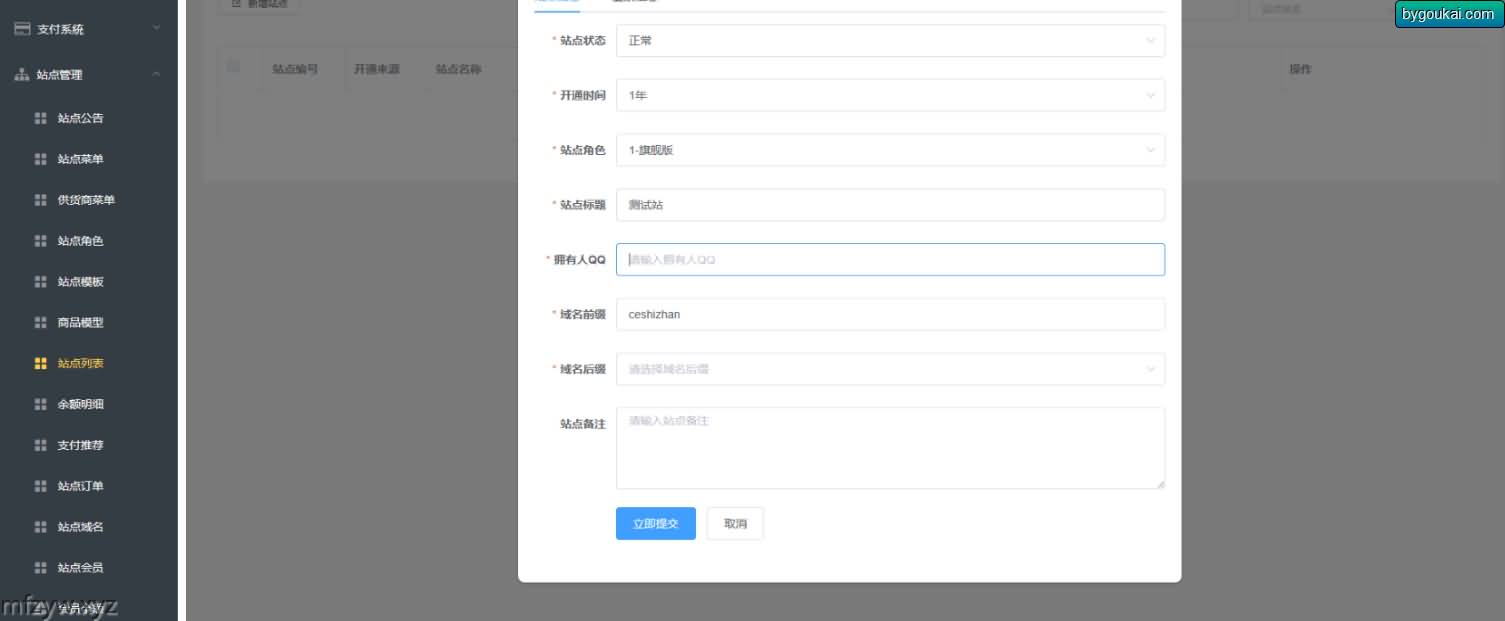
Task: Focus the 拥有人QQ input field
Action: [x=890, y=260]
